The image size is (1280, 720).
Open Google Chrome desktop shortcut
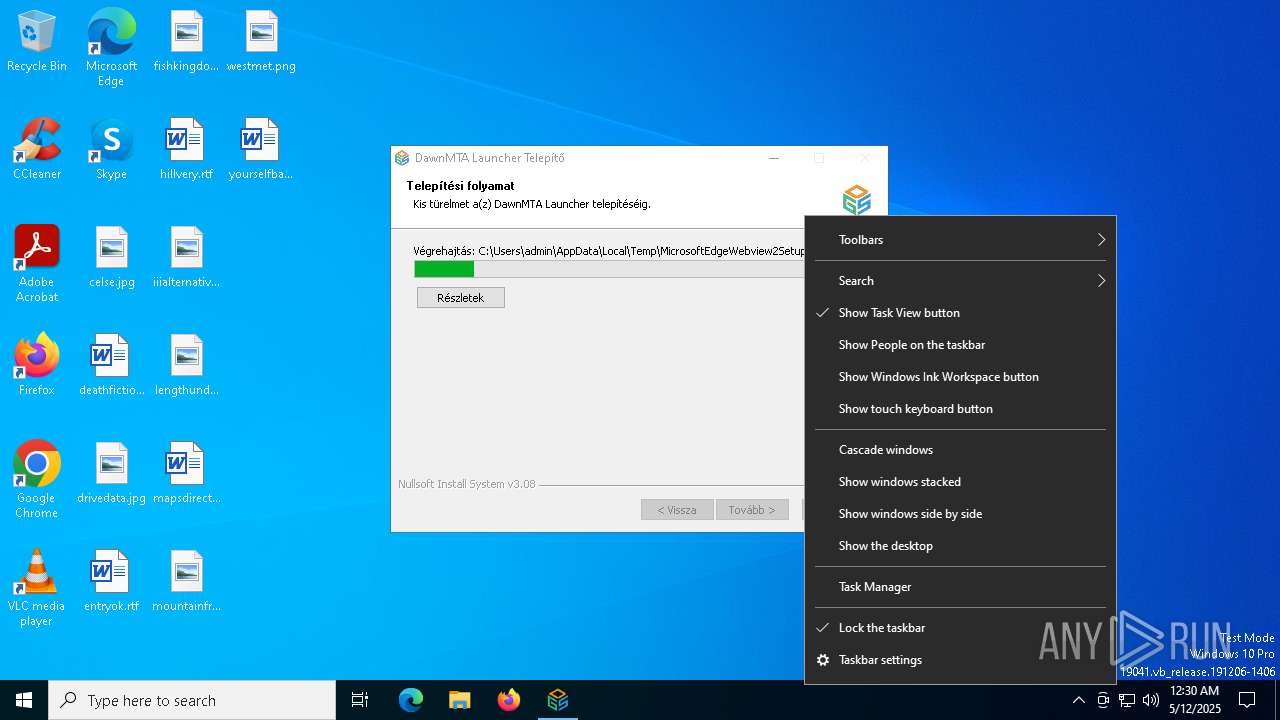tap(37, 480)
